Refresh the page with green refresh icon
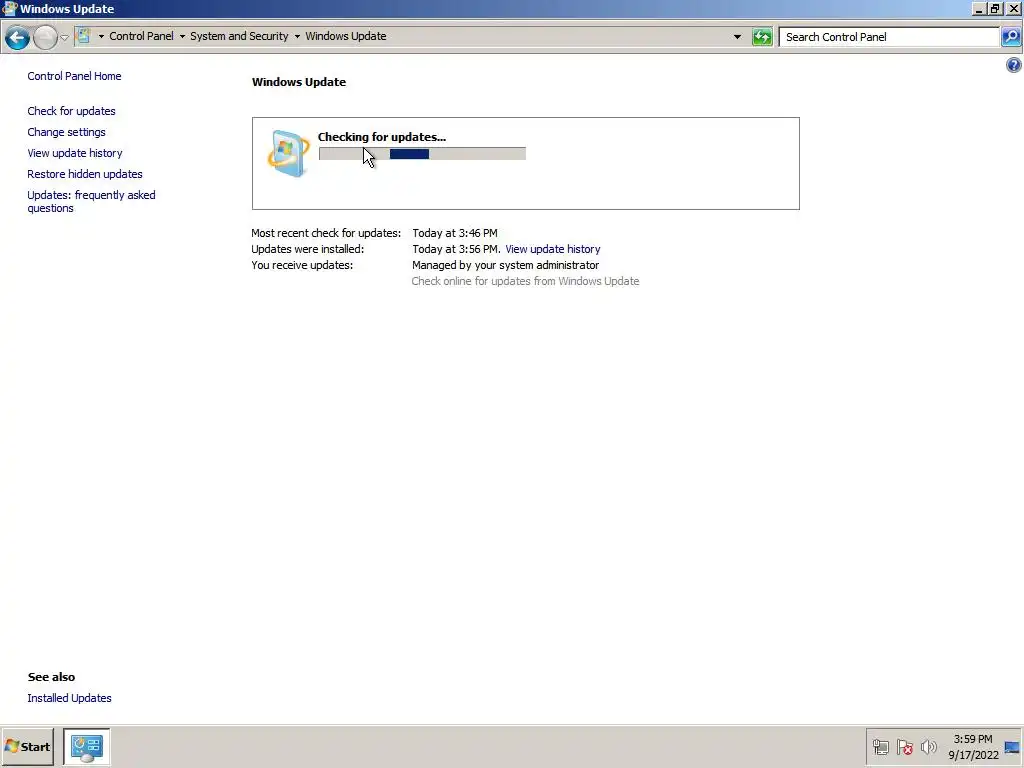 pos(761,37)
